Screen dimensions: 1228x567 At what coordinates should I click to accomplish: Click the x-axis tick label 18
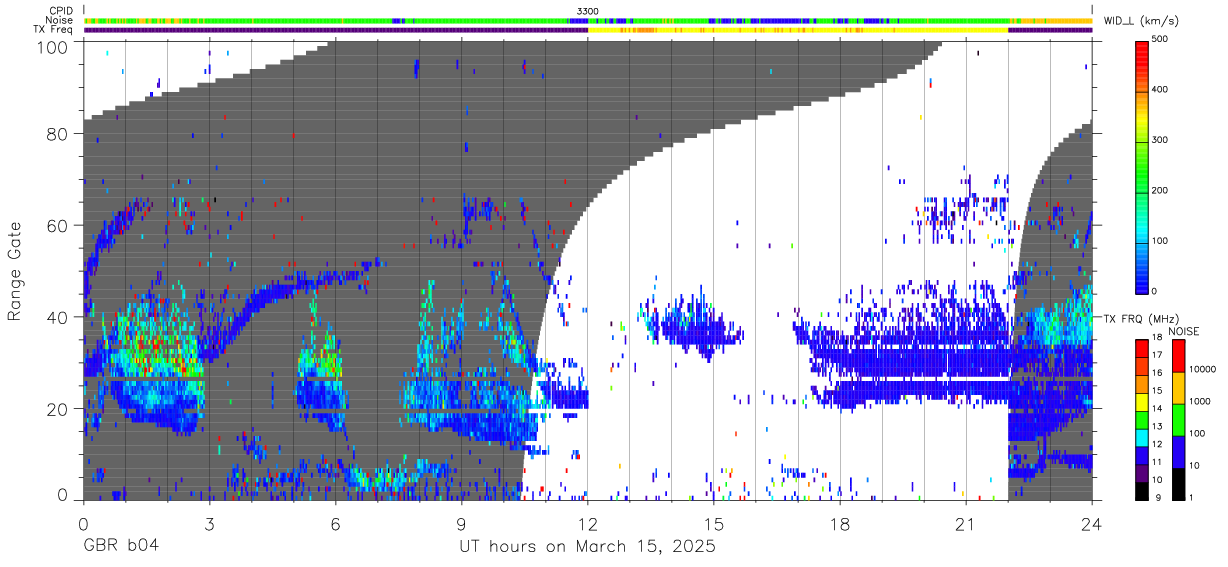coord(840,524)
